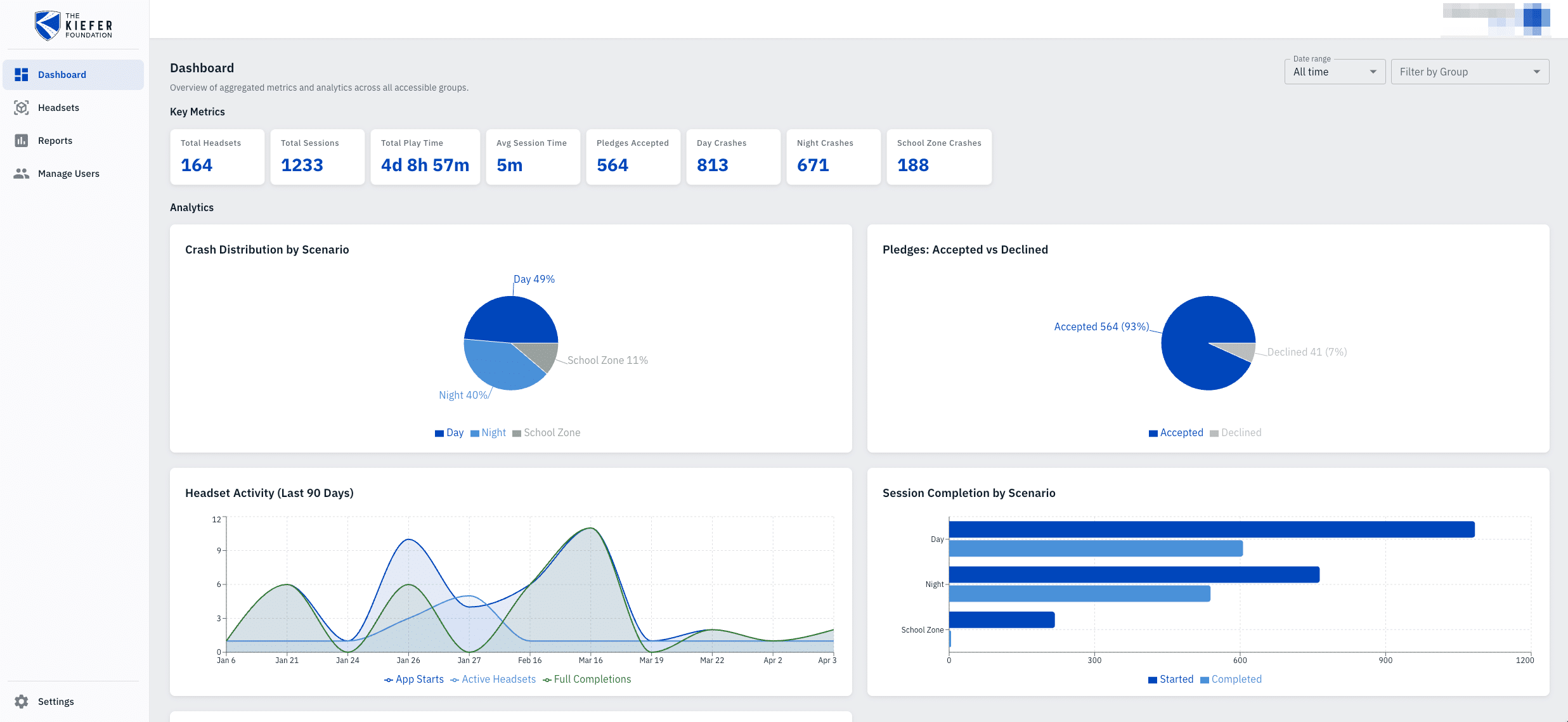Image resolution: width=1568 pixels, height=722 pixels.
Task: Open Settings at the sidebar bottom
Action: pyautogui.click(x=56, y=702)
